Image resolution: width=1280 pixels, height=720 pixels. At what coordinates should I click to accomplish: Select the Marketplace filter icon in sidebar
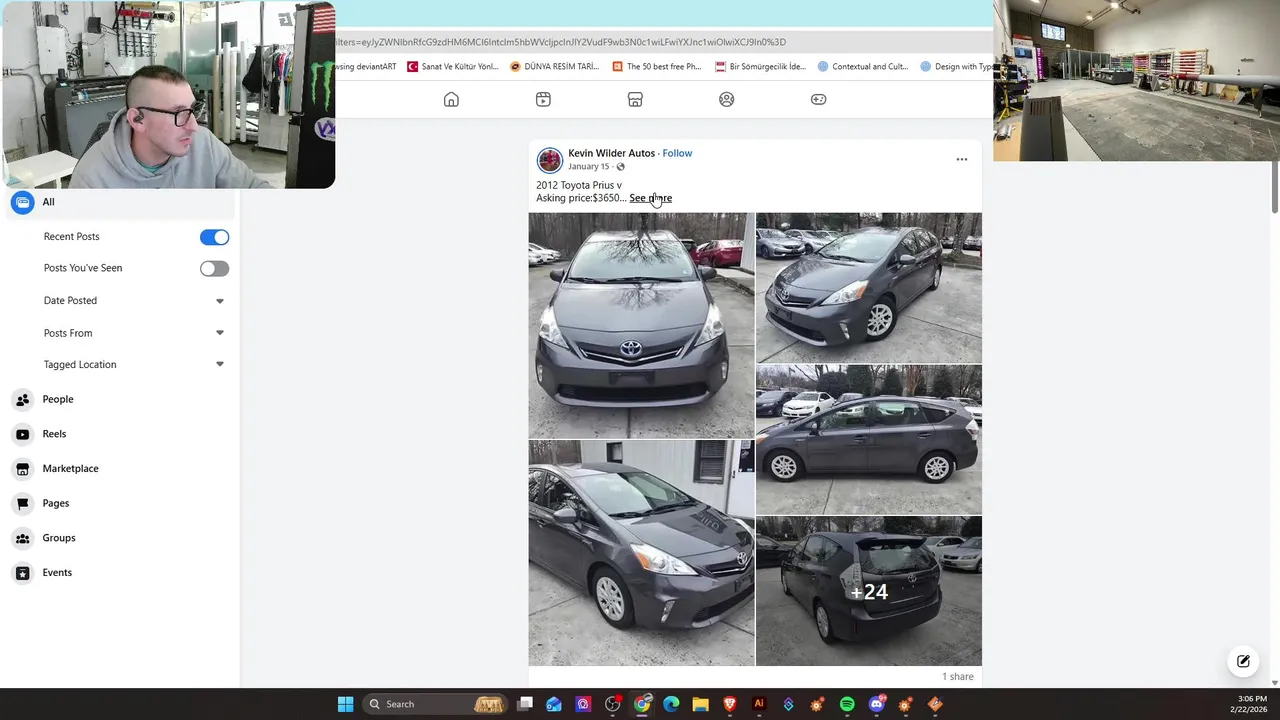click(x=23, y=469)
